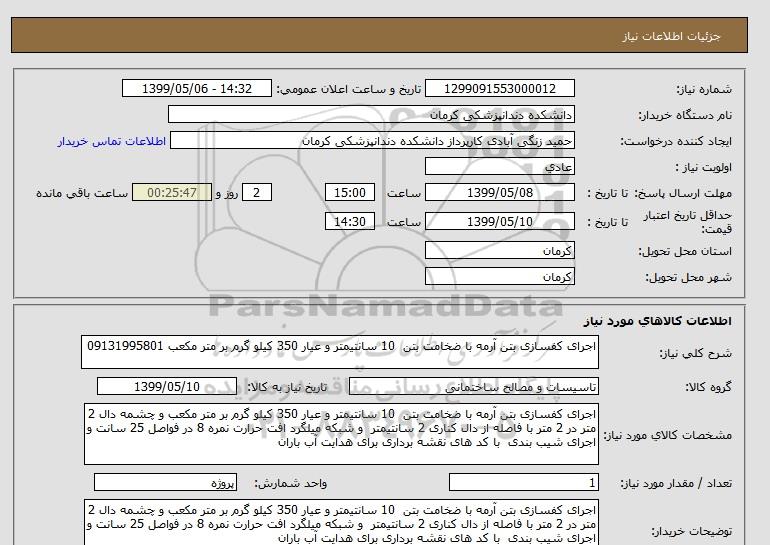Select the delivery city field کرمان

pyautogui.click(x=499, y=276)
